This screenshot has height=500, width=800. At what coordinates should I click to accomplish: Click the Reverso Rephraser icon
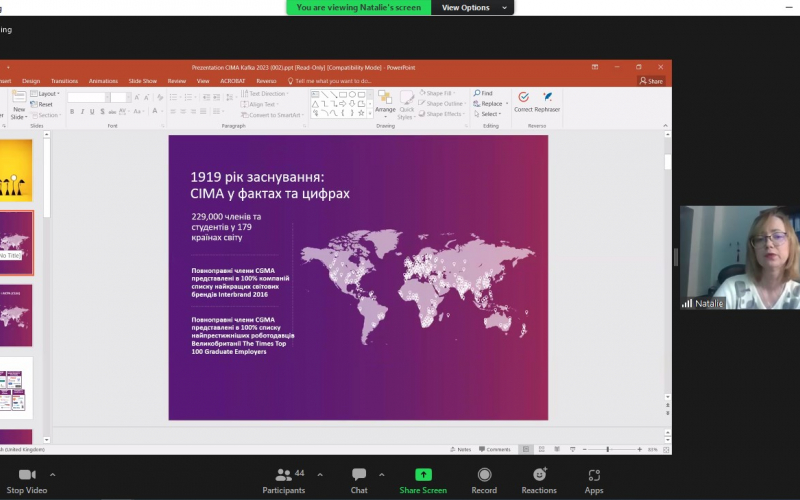click(x=547, y=97)
